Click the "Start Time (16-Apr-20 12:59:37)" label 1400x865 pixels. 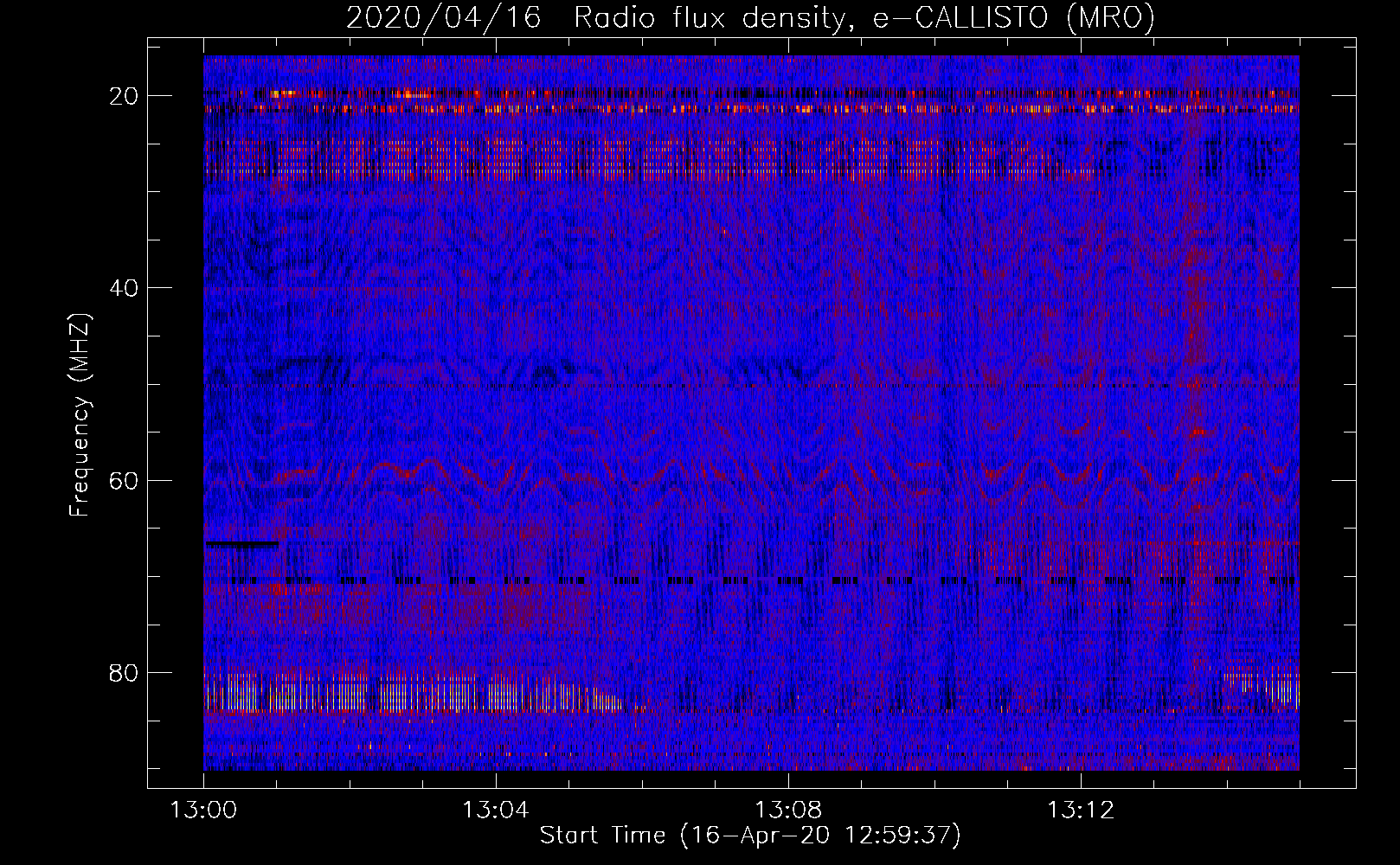750,836
